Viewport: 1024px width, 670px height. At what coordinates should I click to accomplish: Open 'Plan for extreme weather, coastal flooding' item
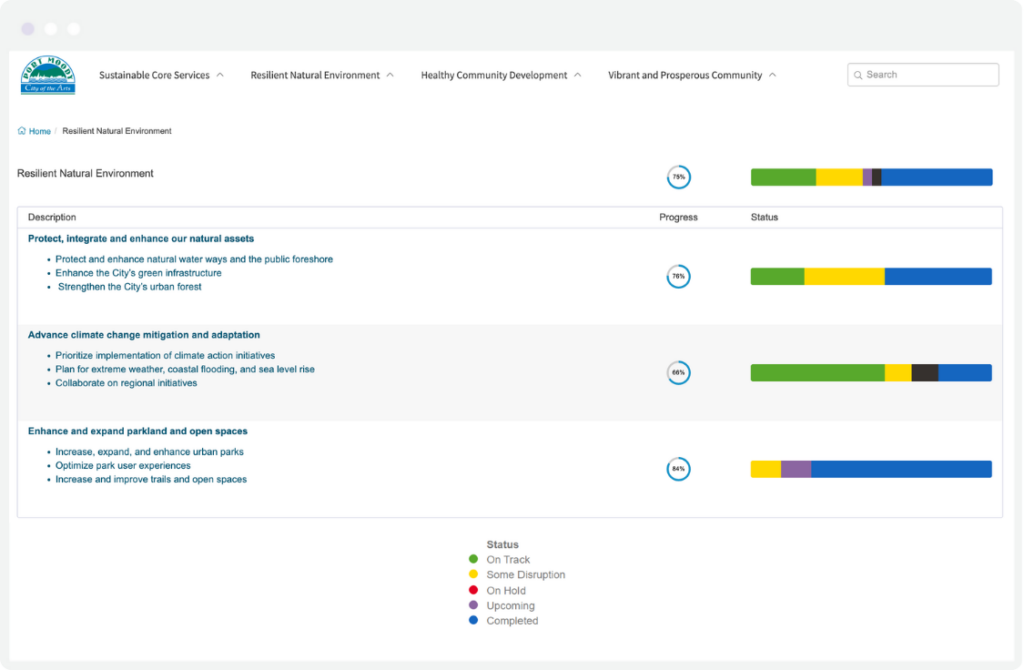(185, 369)
